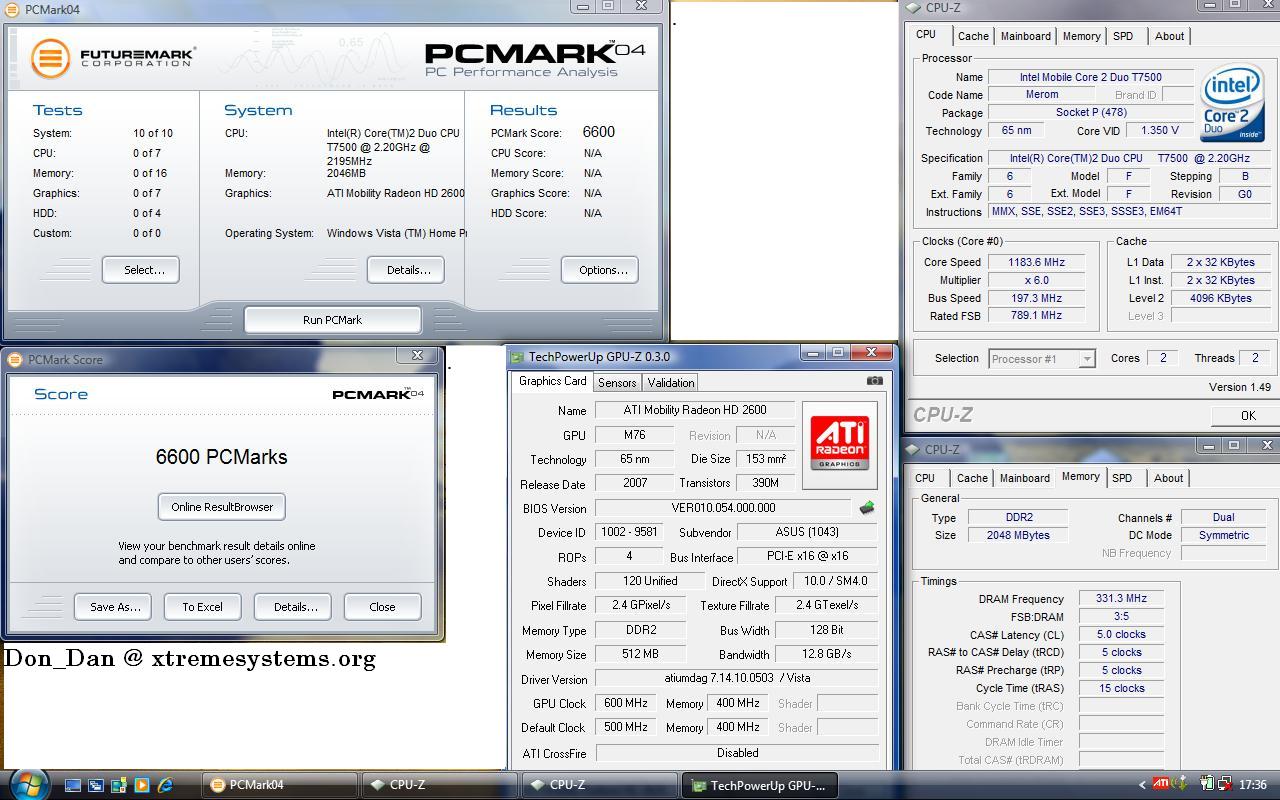
Task: Click the battery power tray icon
Action: point(1206,784)
